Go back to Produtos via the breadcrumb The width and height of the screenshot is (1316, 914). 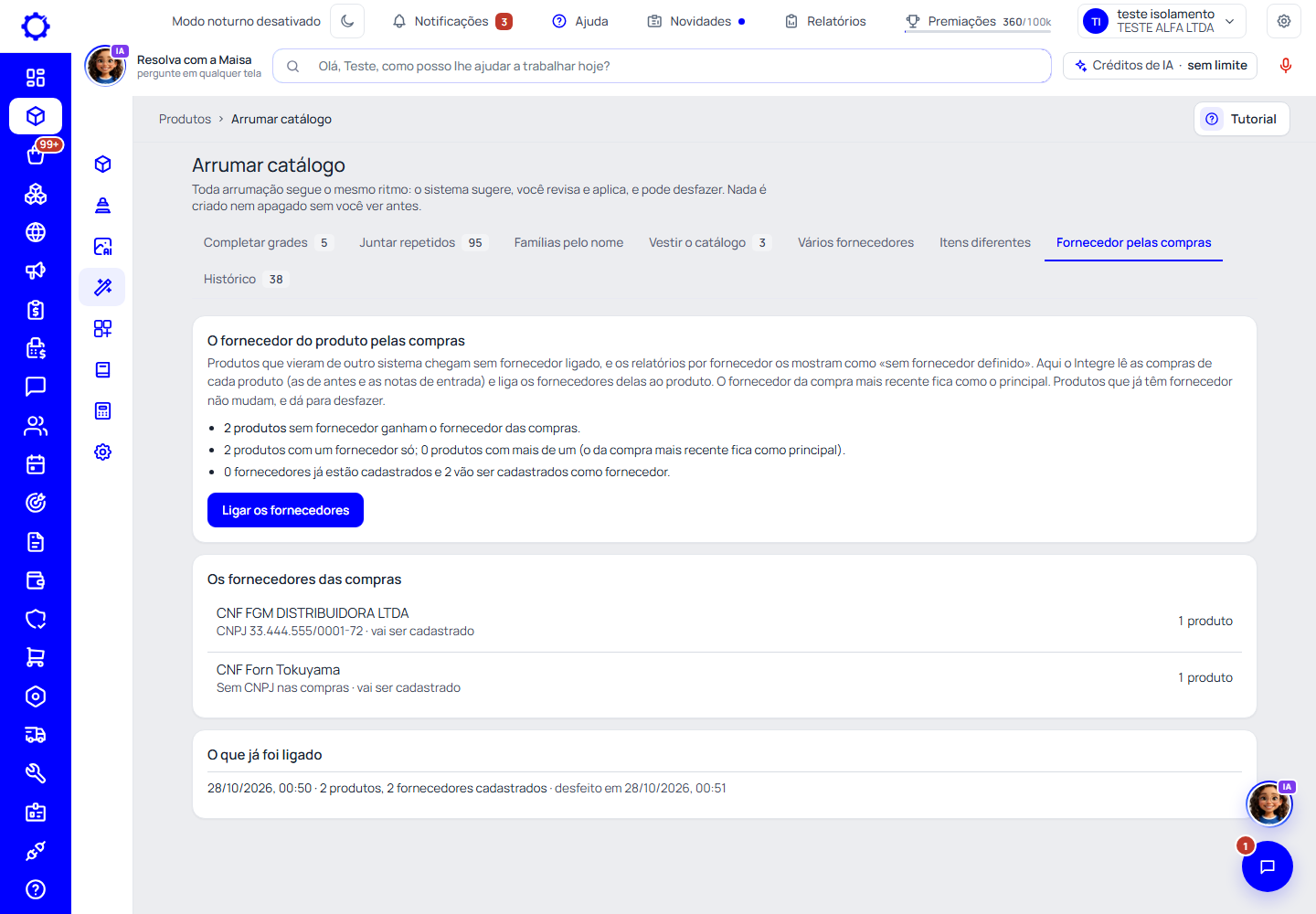[x=185, y=119]
